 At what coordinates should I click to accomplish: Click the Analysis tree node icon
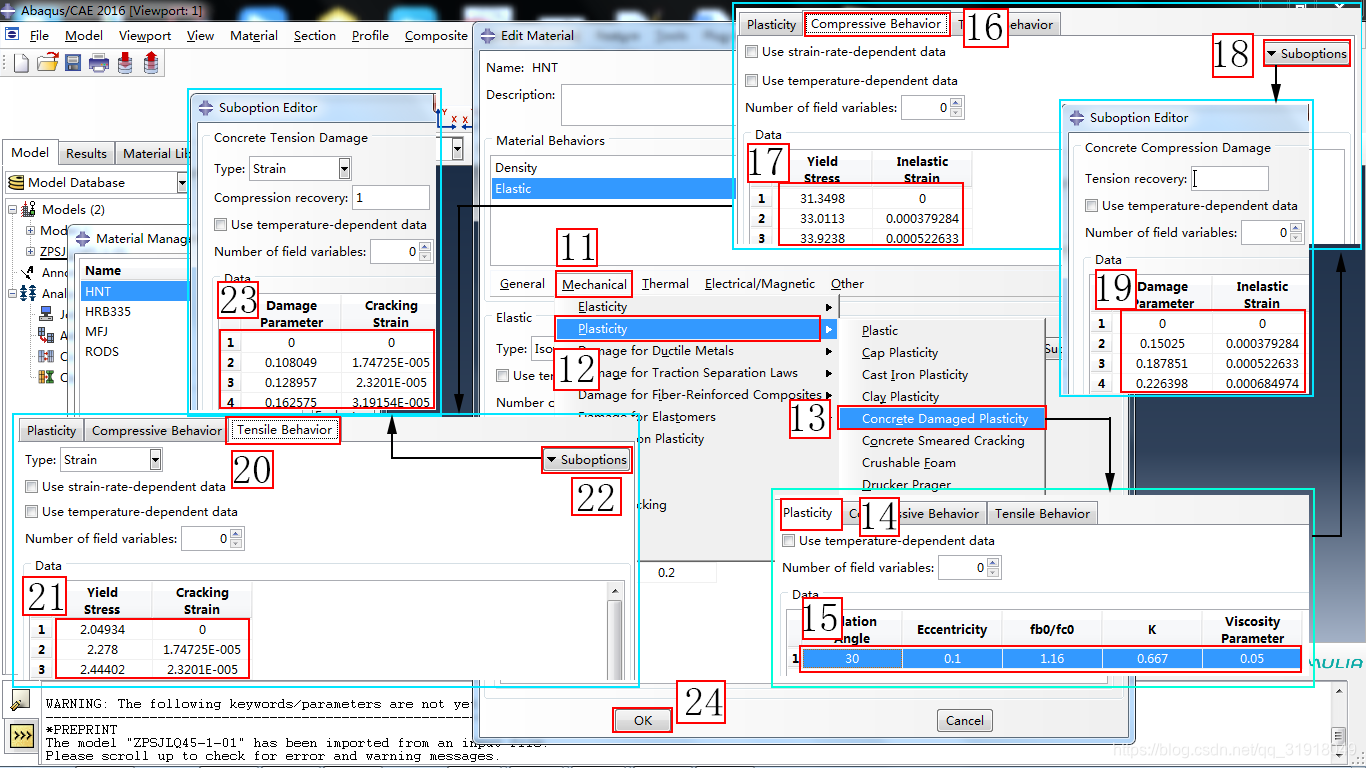coord(30,294)
